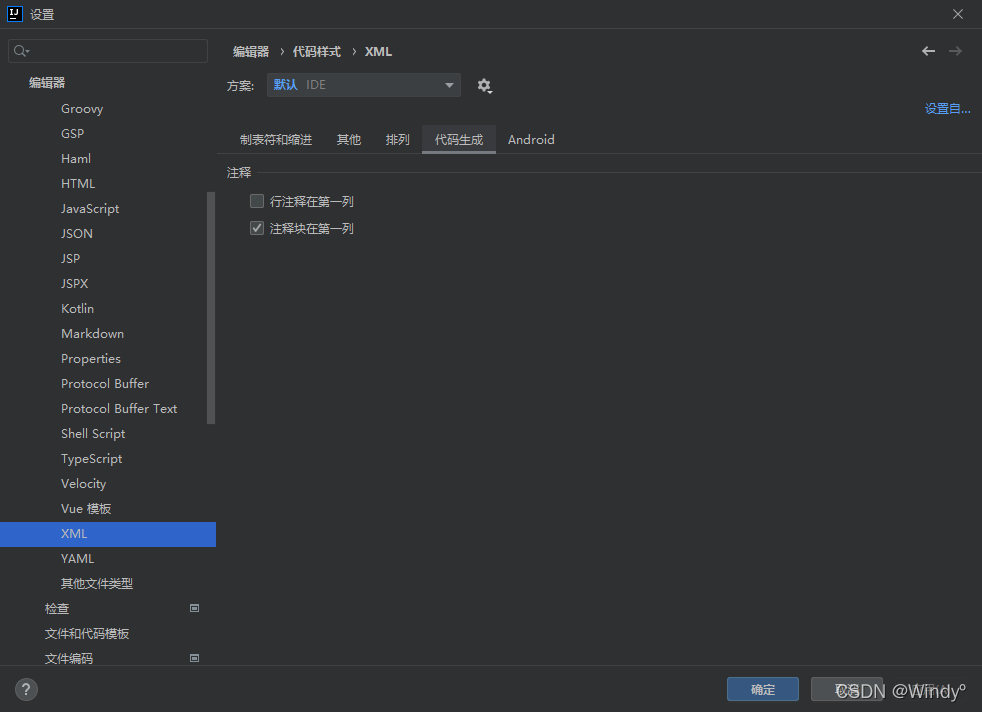
Task: Click the 确定 button
Action: pos(763,689)
